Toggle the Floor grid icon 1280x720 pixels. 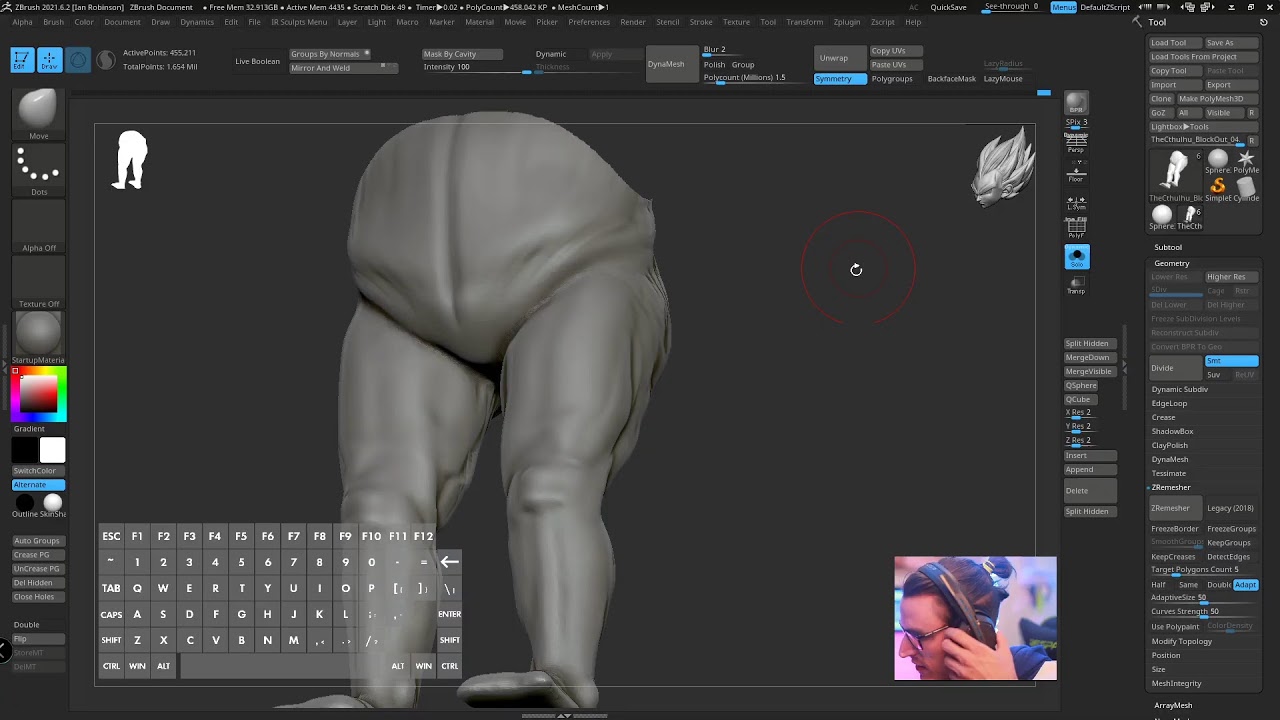pos(1076,172)
